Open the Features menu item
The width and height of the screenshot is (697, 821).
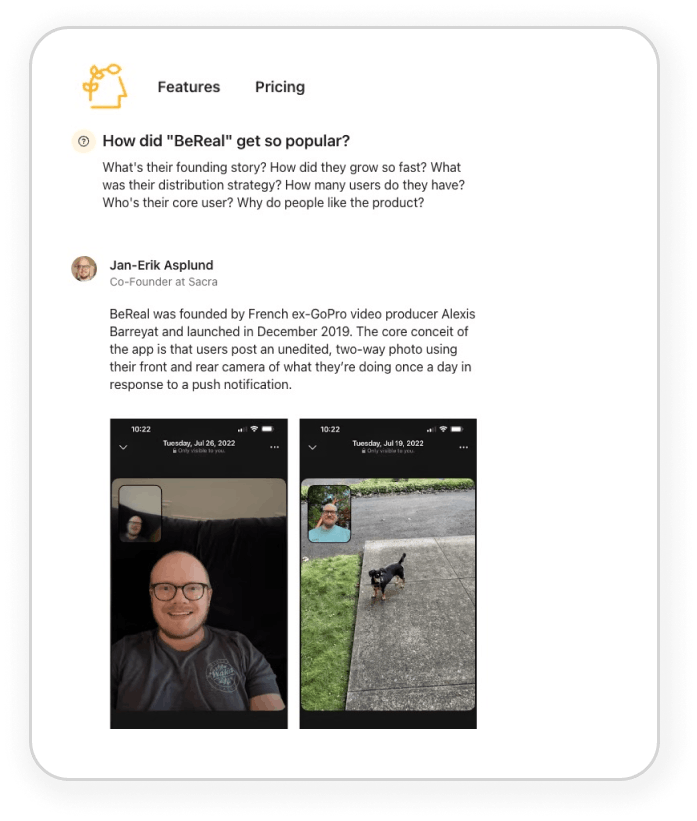189,87
